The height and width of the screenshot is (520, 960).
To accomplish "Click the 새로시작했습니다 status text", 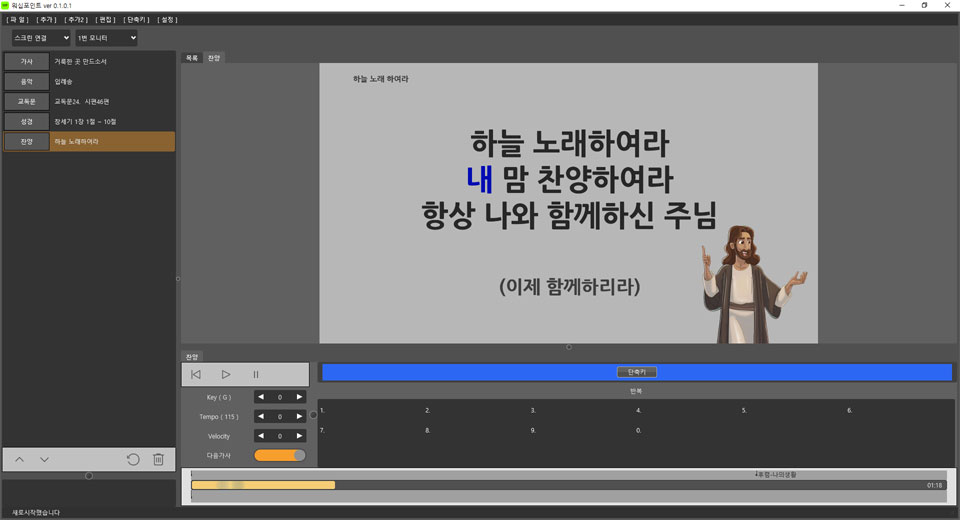I will (36, 513).
